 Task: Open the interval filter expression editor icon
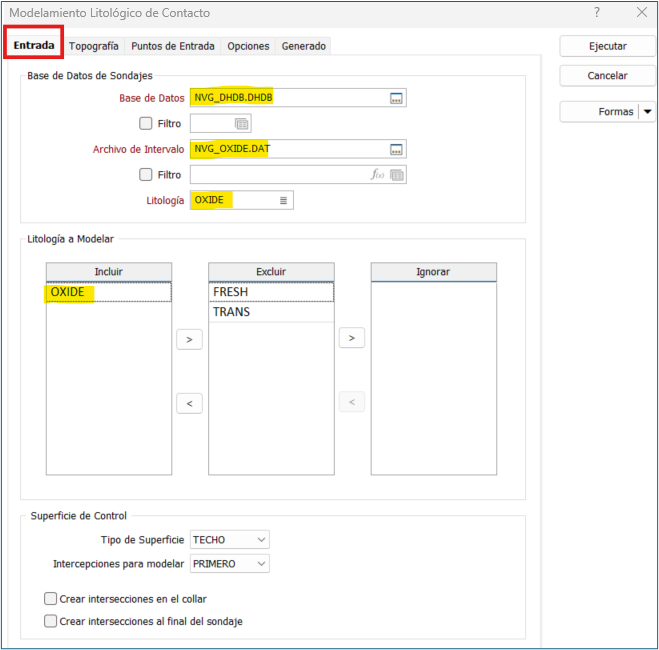[x=378, y=175]
